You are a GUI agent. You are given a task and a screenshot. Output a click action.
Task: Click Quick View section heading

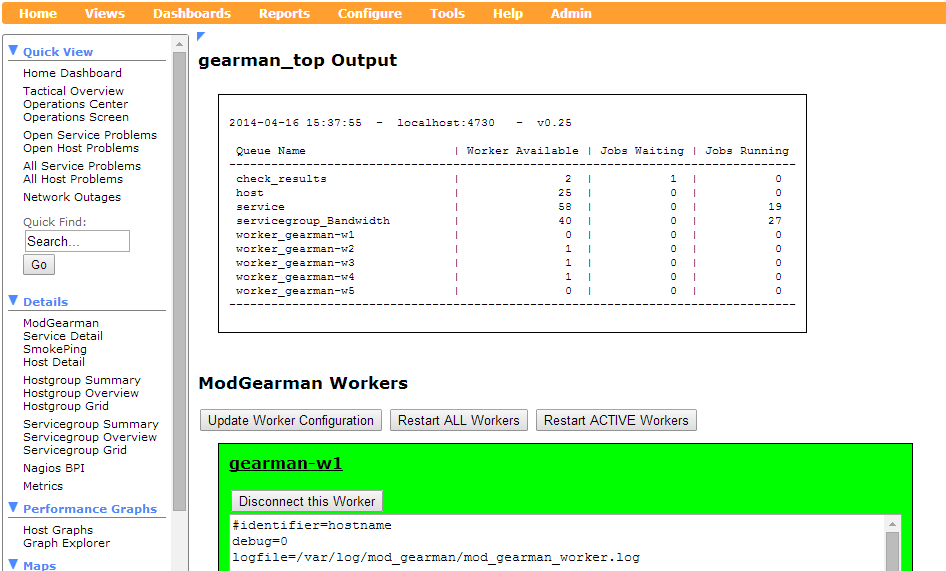click(58, 52)
